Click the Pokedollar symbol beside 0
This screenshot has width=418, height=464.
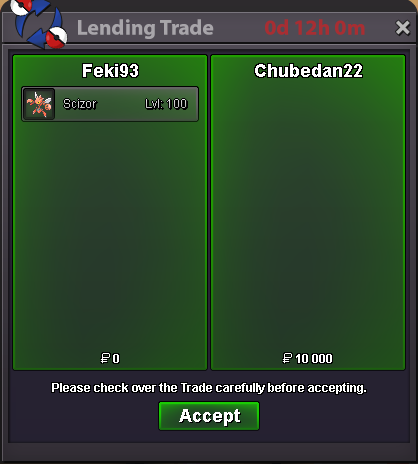(x=105, y=358)
